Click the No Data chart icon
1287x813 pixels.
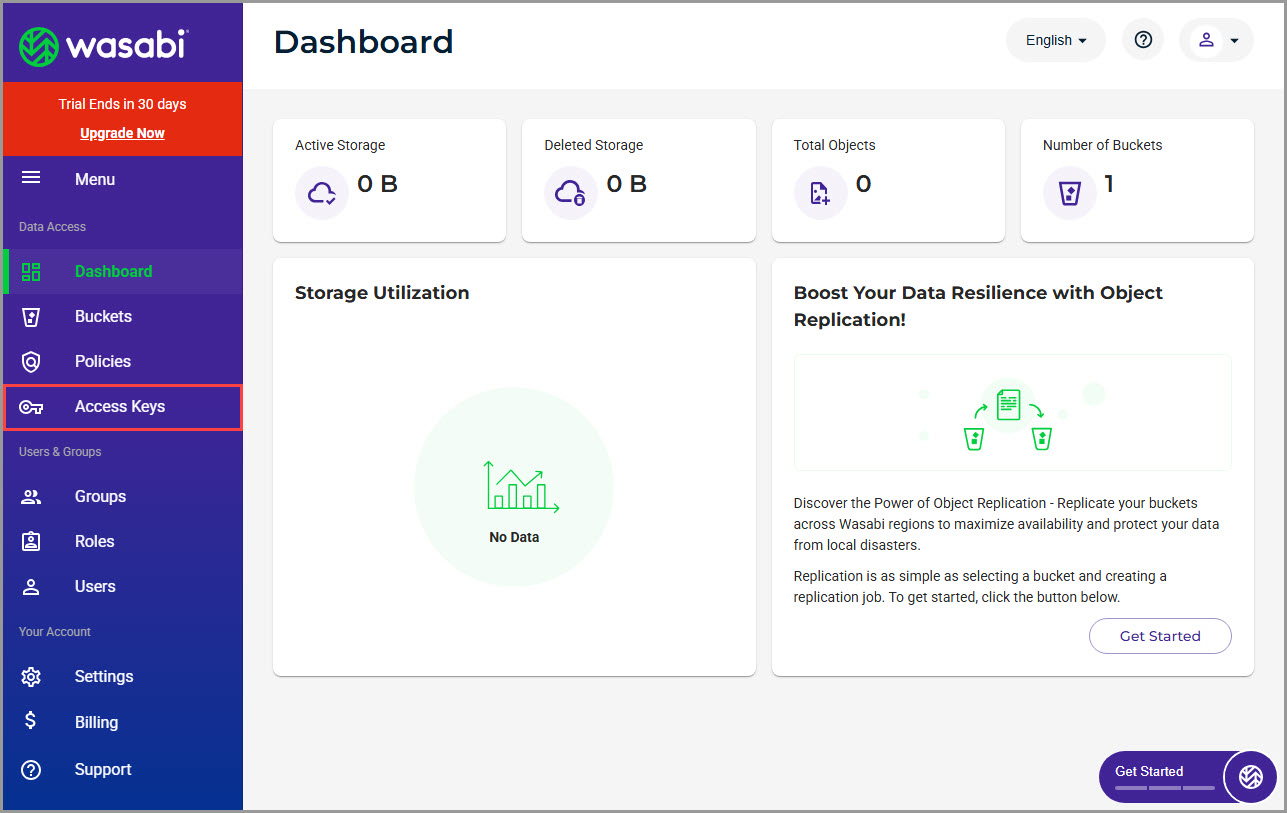(521, 487)
